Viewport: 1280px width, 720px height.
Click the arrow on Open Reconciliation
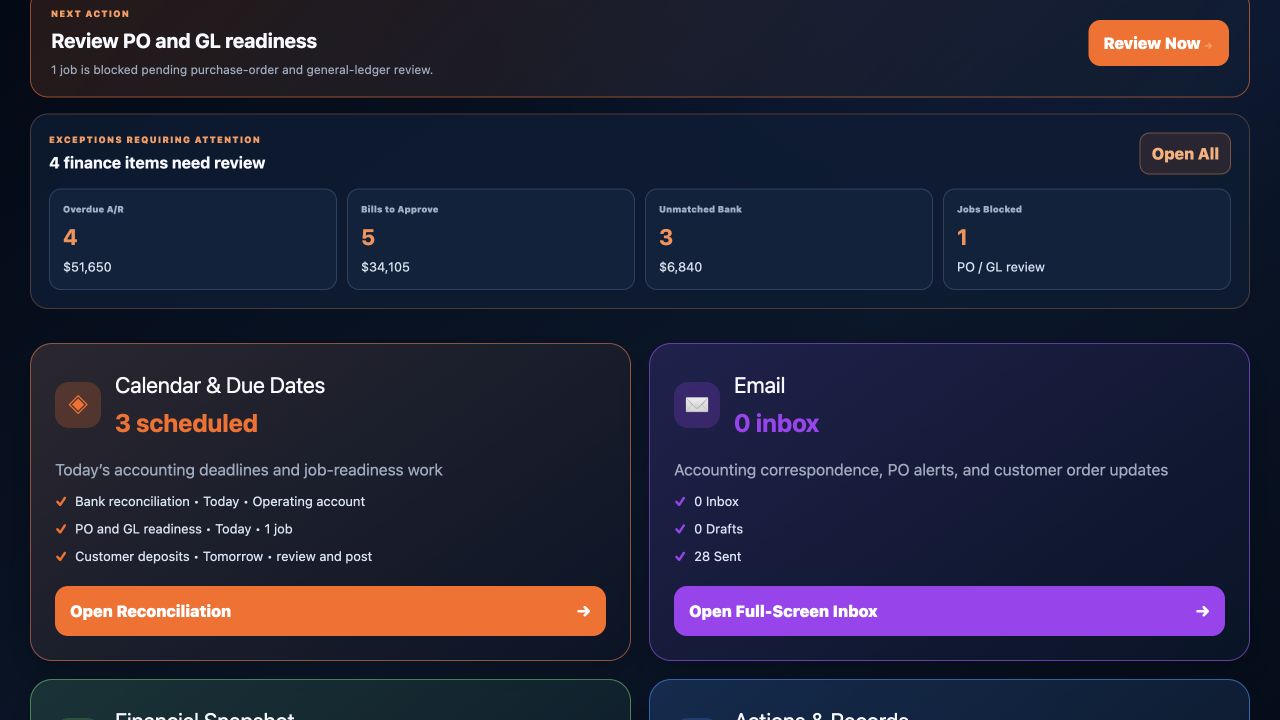(584, 611)
